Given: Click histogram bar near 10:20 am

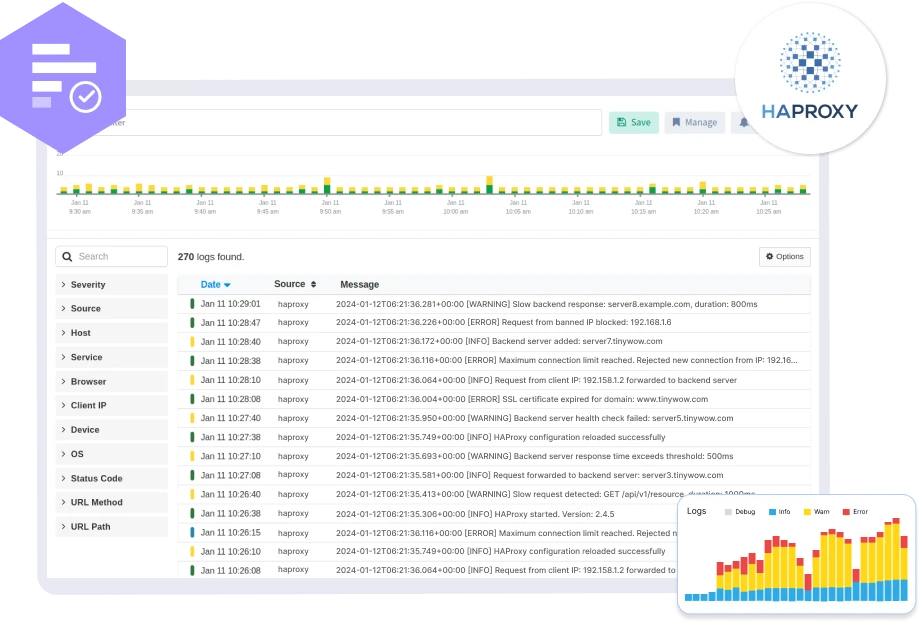Looking at the screenshot, I should click(702, 188).
